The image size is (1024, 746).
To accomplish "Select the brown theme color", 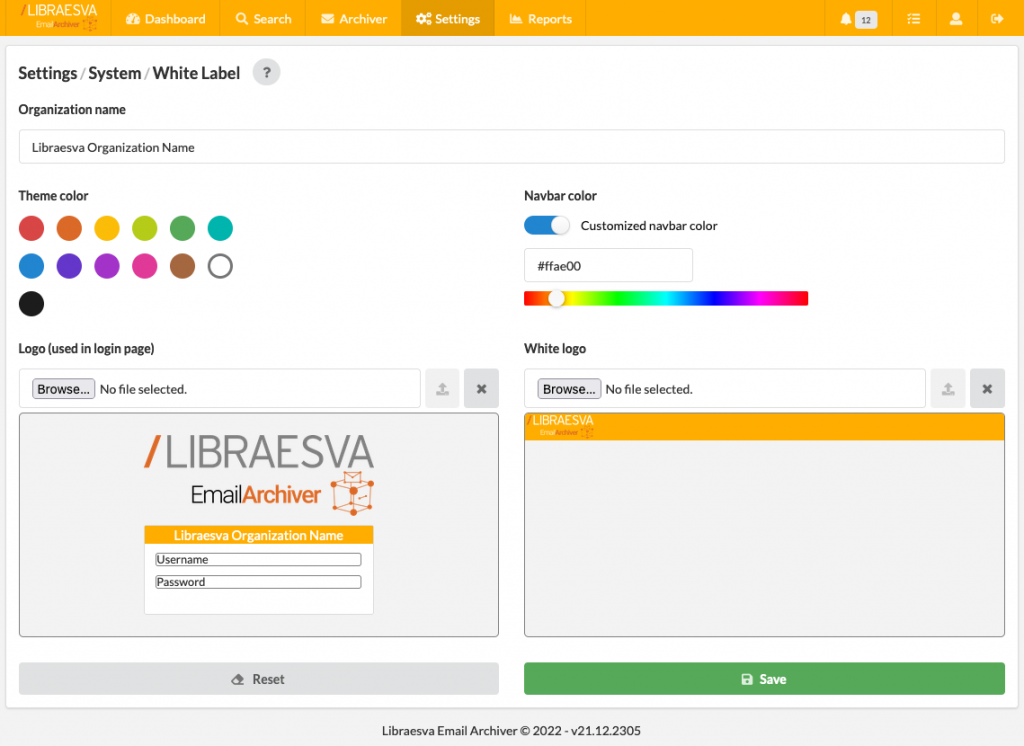I will click(x=182, y=266).
